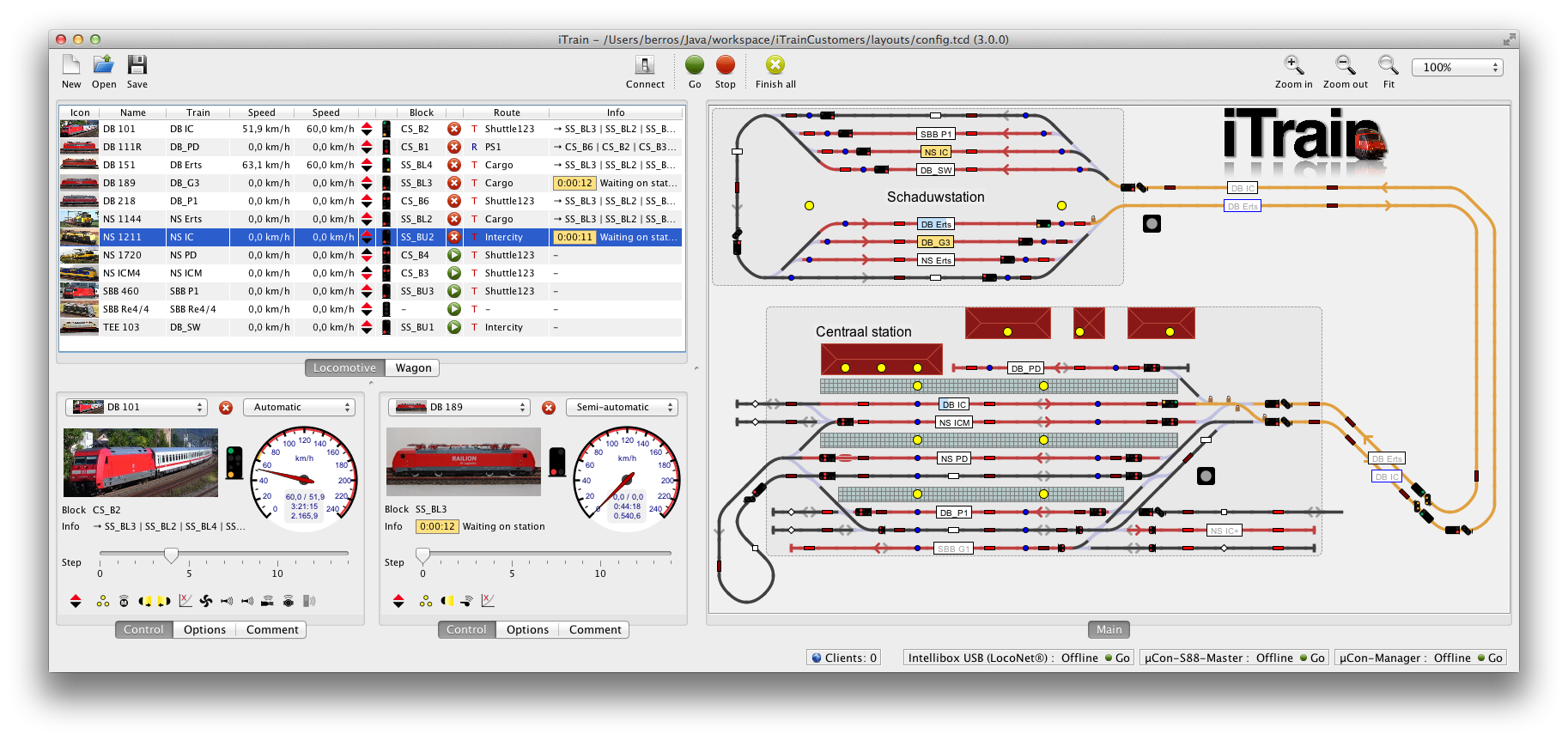Click the green Go toolbar button

(x=695, y=65)
